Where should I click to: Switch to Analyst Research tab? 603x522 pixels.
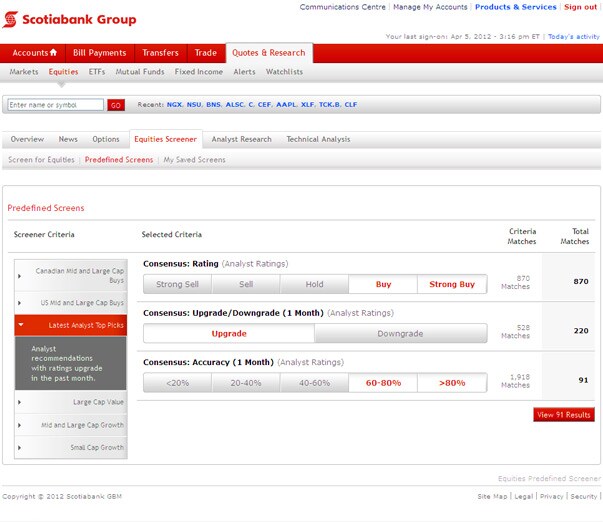tap(242, 139)
